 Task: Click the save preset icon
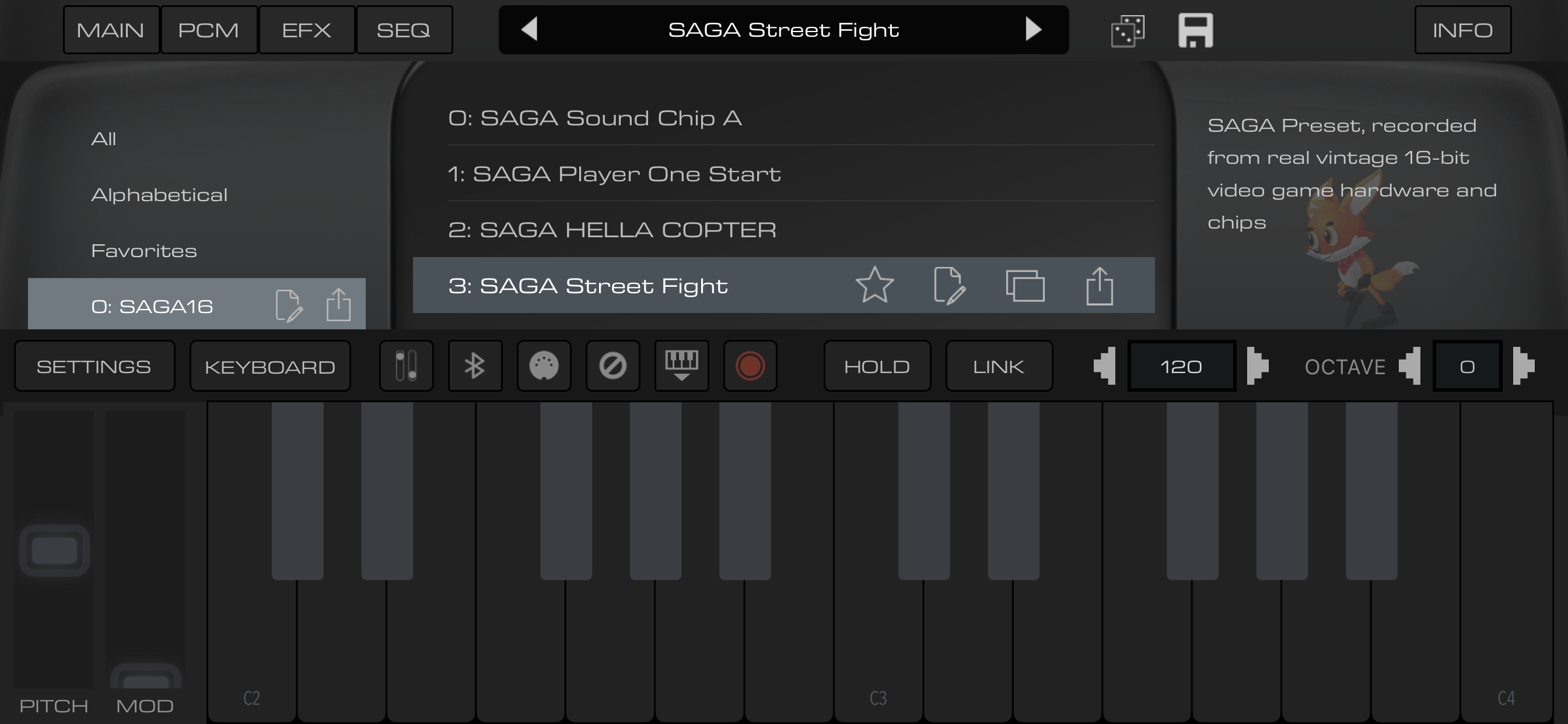click(x=1195, y=30)
